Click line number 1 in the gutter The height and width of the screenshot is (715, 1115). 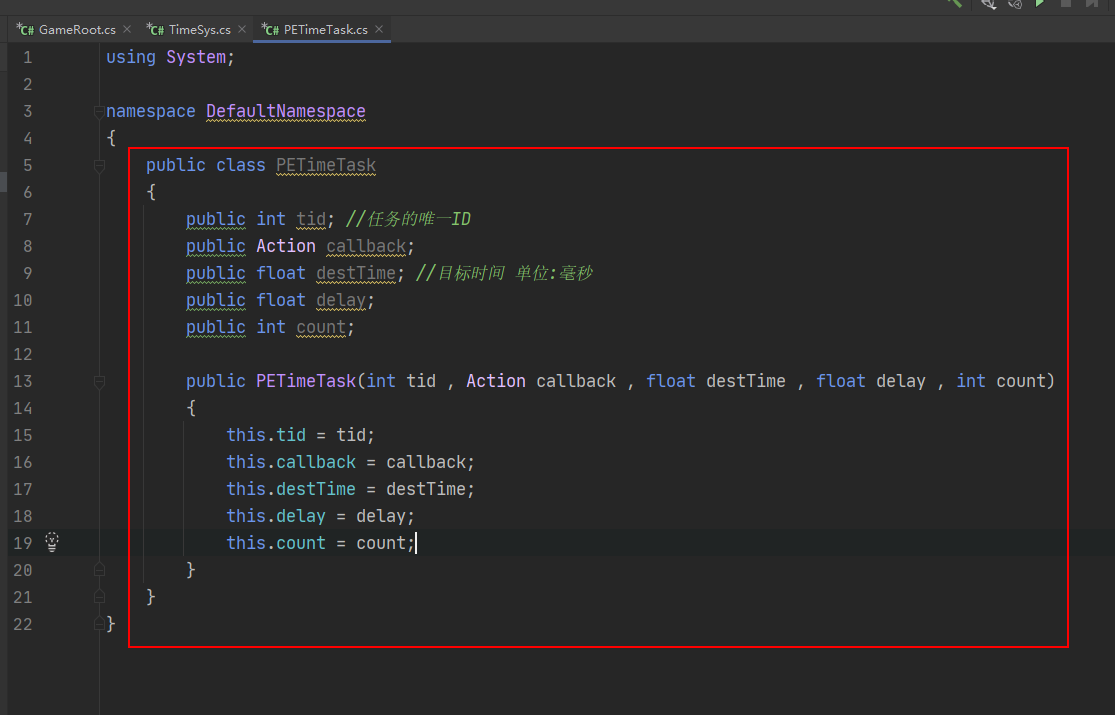point(28,57)
